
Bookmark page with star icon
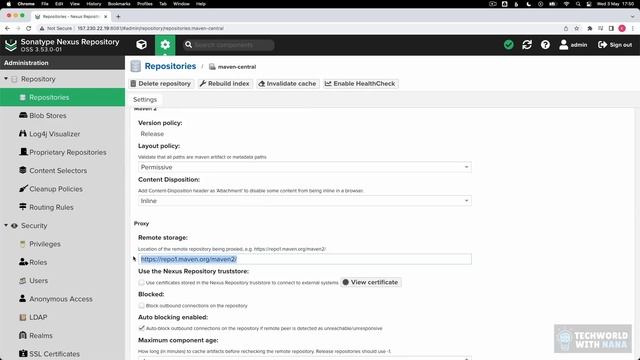[x=577, y=28]
